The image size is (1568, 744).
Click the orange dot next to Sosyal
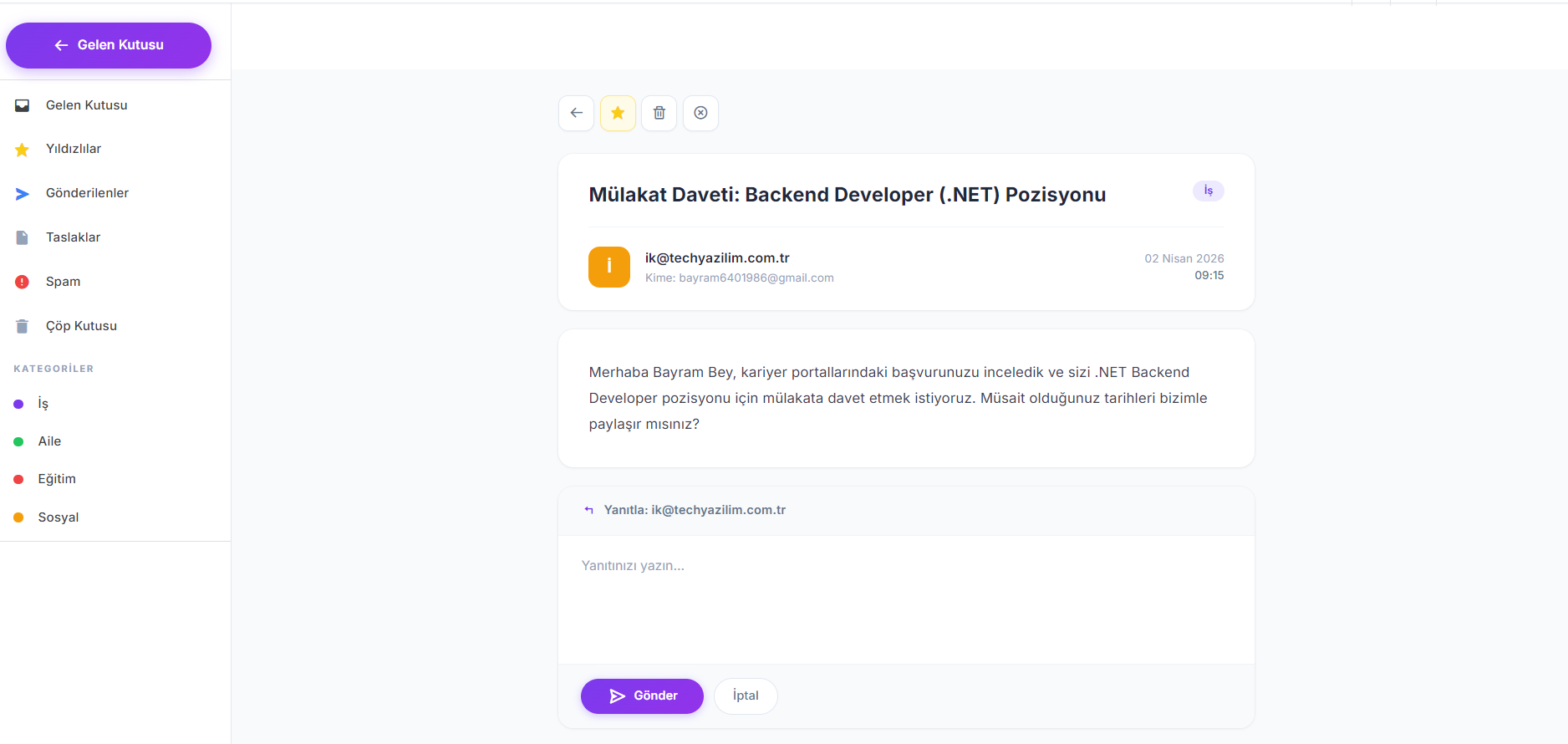tap(18, 517)
